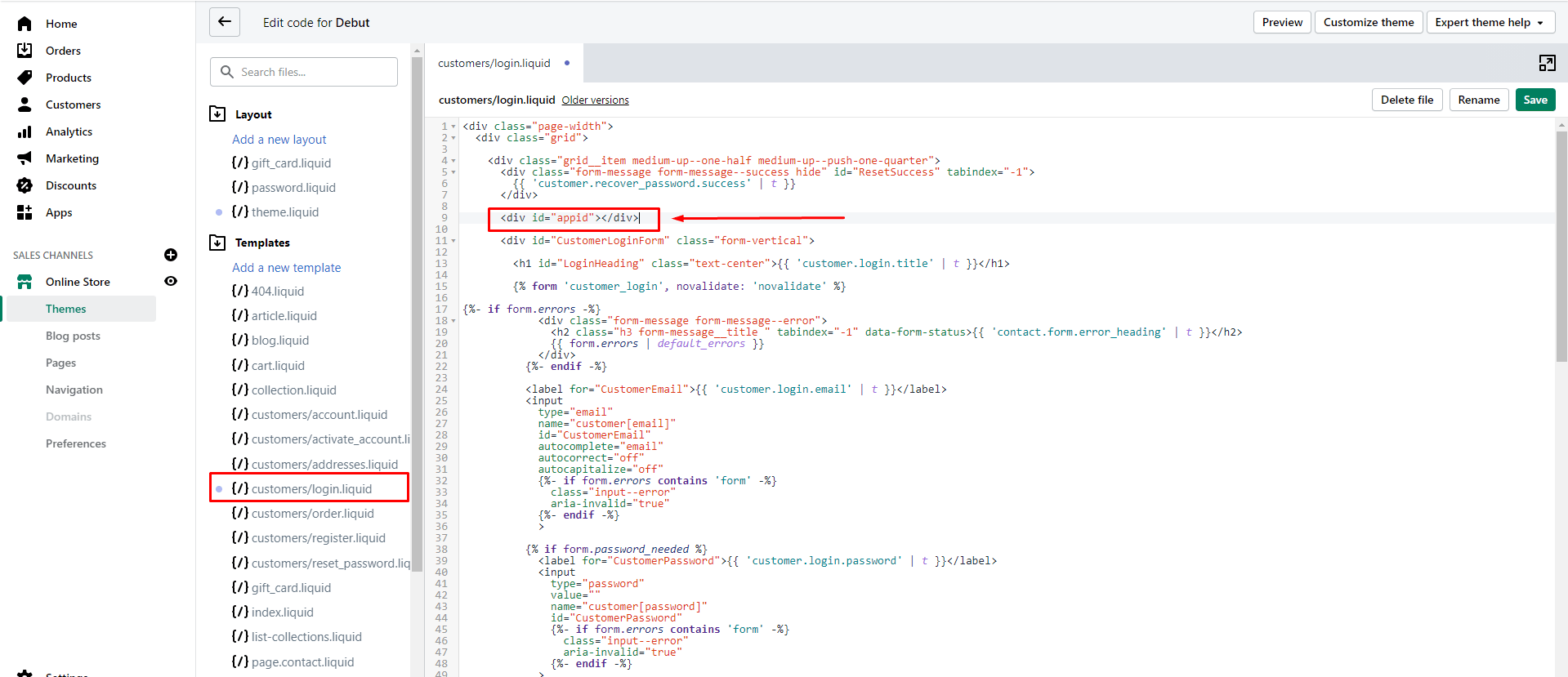The image size is (1568, 677).
Task: Collapse the Templates folder icon
Action: [217, 243]
